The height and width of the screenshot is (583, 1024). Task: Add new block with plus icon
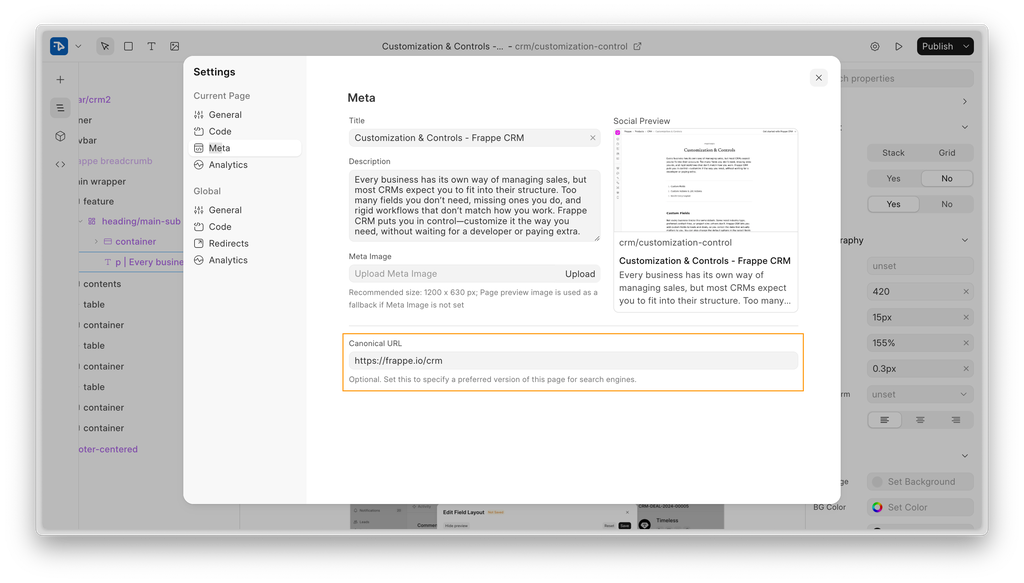60,80
